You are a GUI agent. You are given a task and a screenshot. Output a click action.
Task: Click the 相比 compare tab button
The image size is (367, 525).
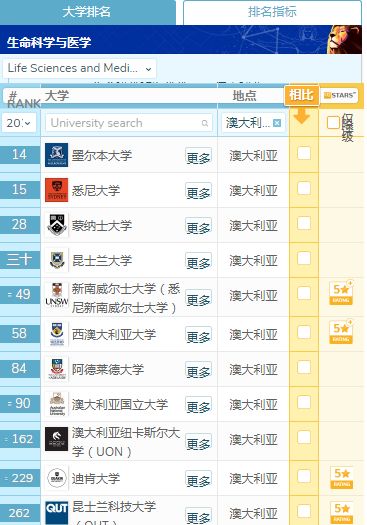(301, 95)
